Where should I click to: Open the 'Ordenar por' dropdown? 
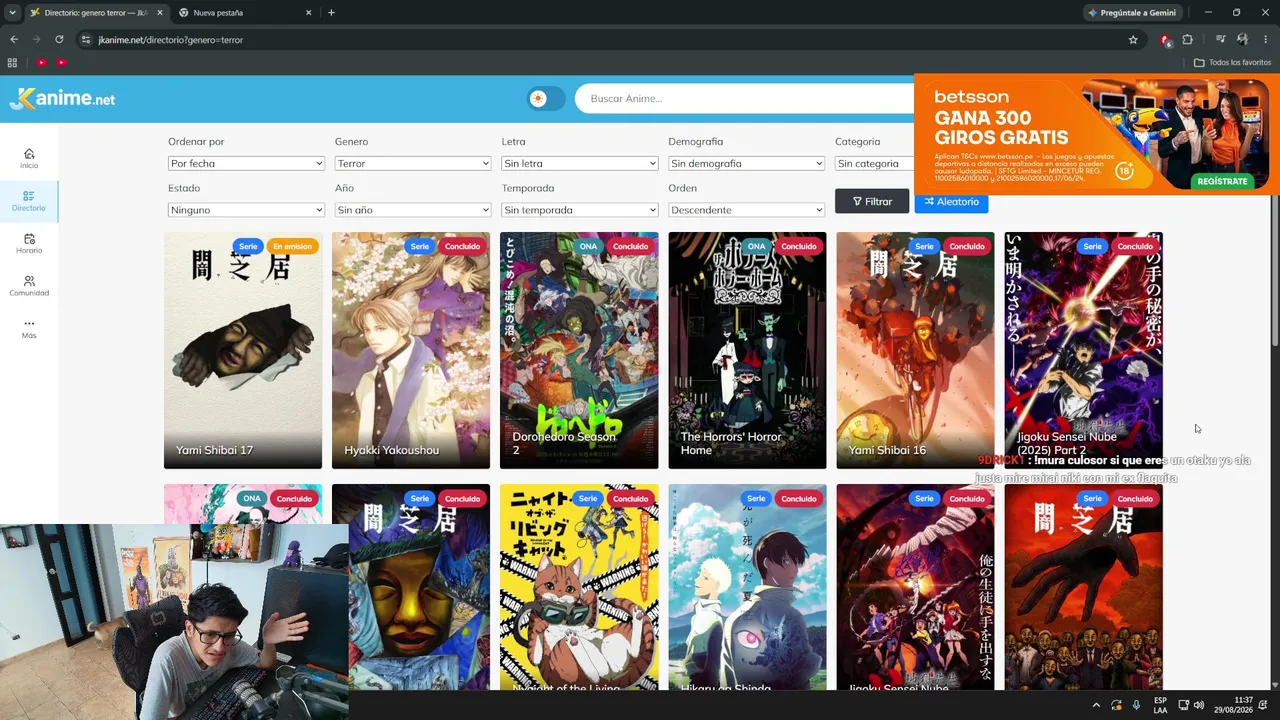[x=246, y=163]
